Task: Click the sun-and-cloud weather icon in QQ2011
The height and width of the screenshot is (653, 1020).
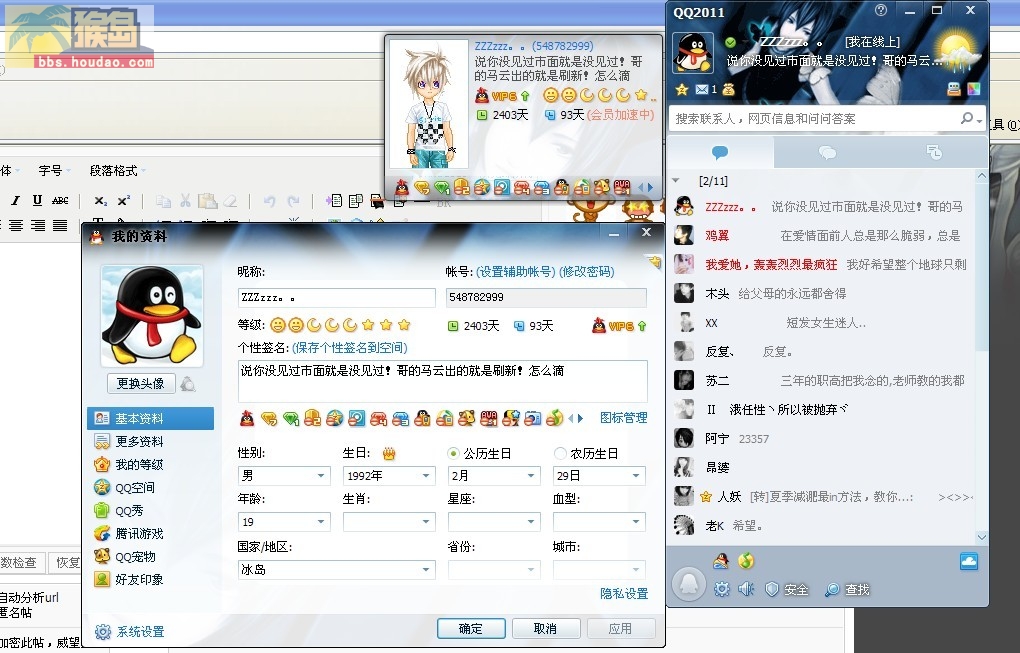Action: 957,50
